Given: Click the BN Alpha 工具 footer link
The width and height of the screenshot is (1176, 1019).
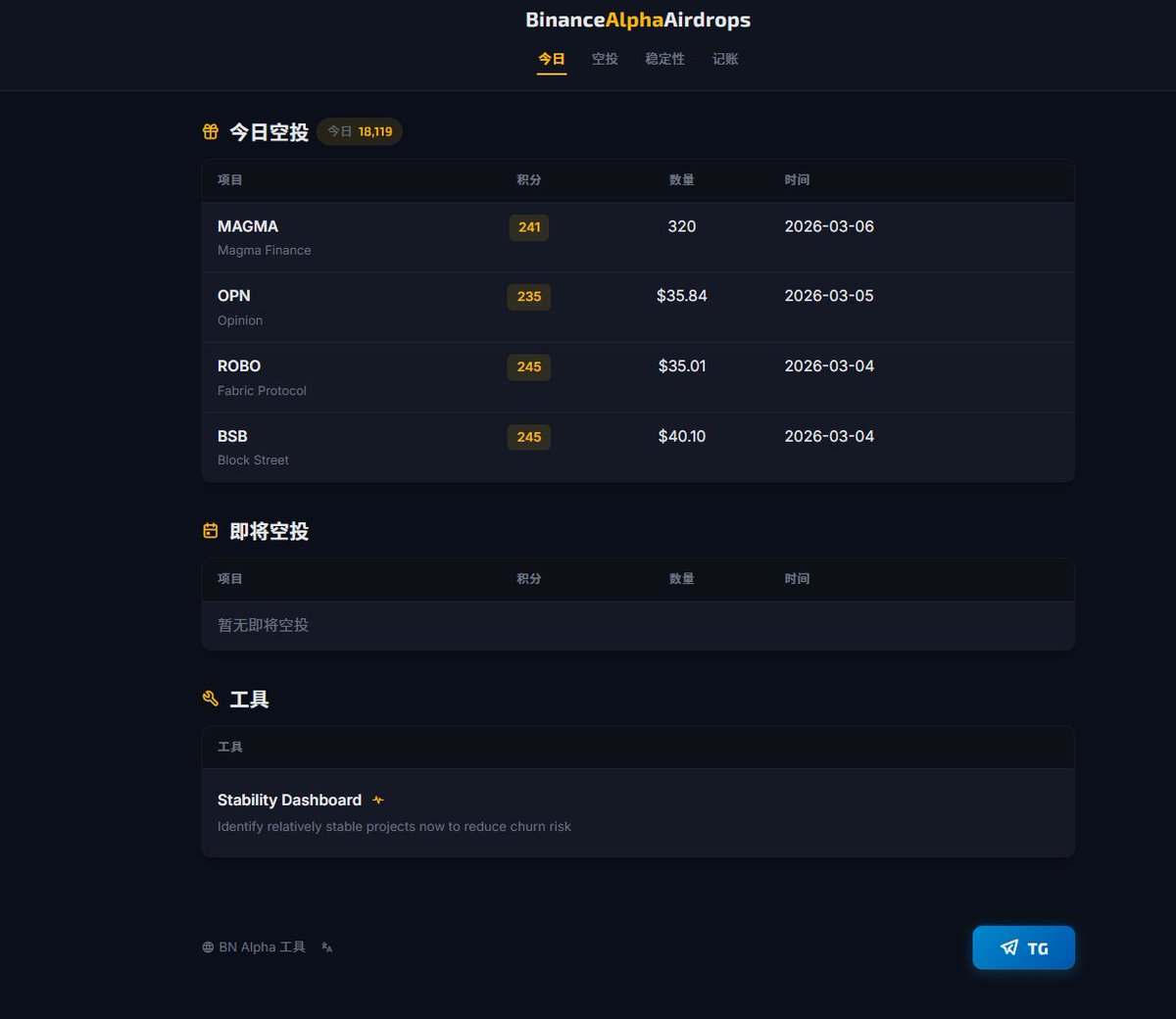Looking at the screenshot, I should [262, 947].
